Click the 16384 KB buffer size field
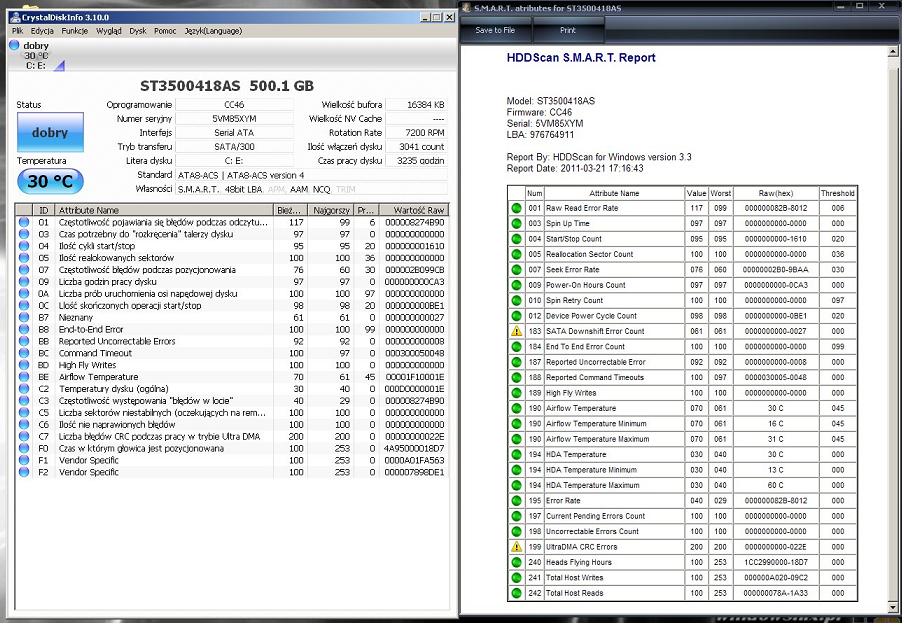 (x=416, y=105)
